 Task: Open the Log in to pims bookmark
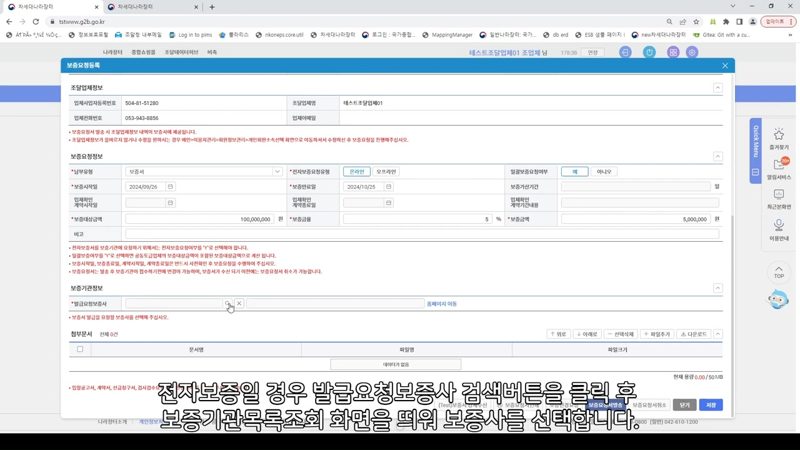coord(190,35)
